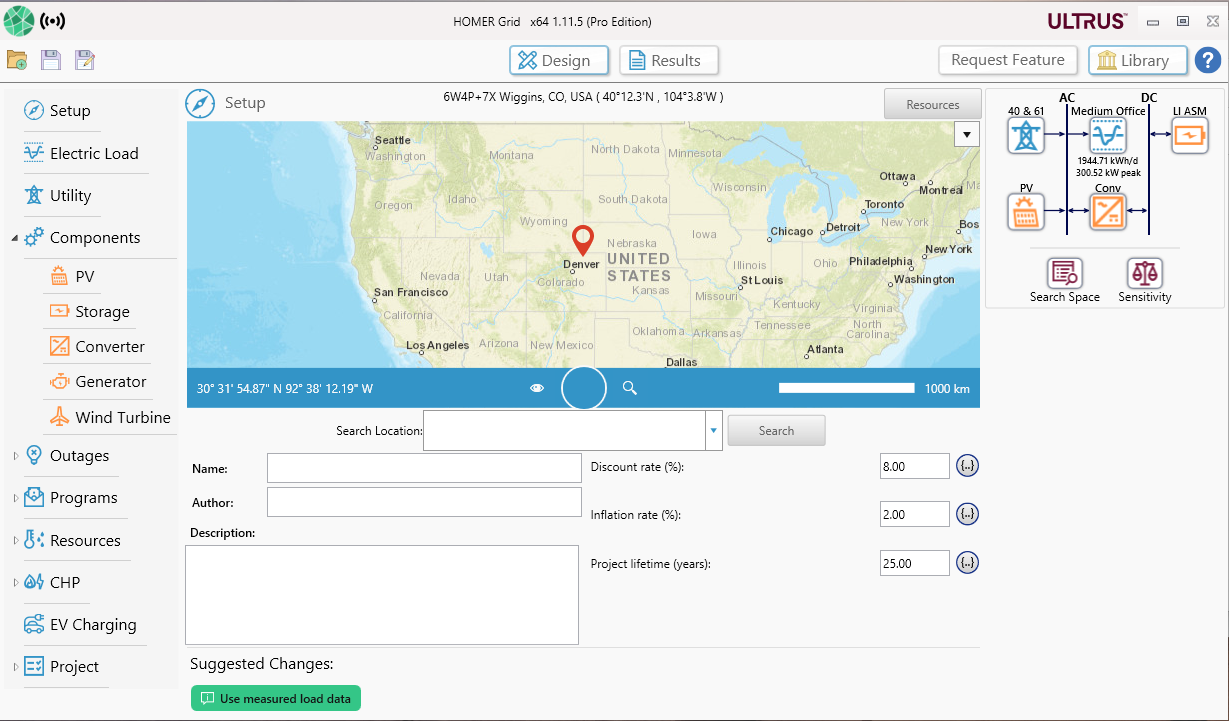1229x721 pixels.
Task: Click the Denver label on the map
Action: [x=581, y=265]
